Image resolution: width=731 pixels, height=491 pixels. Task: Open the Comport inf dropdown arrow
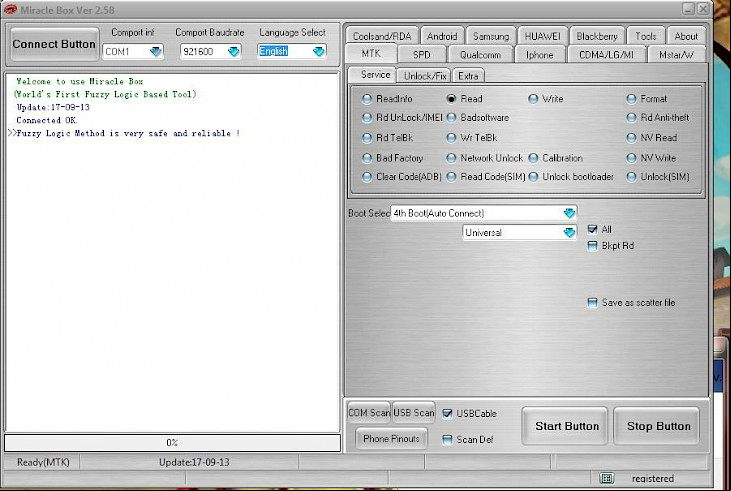pos(156,51)
